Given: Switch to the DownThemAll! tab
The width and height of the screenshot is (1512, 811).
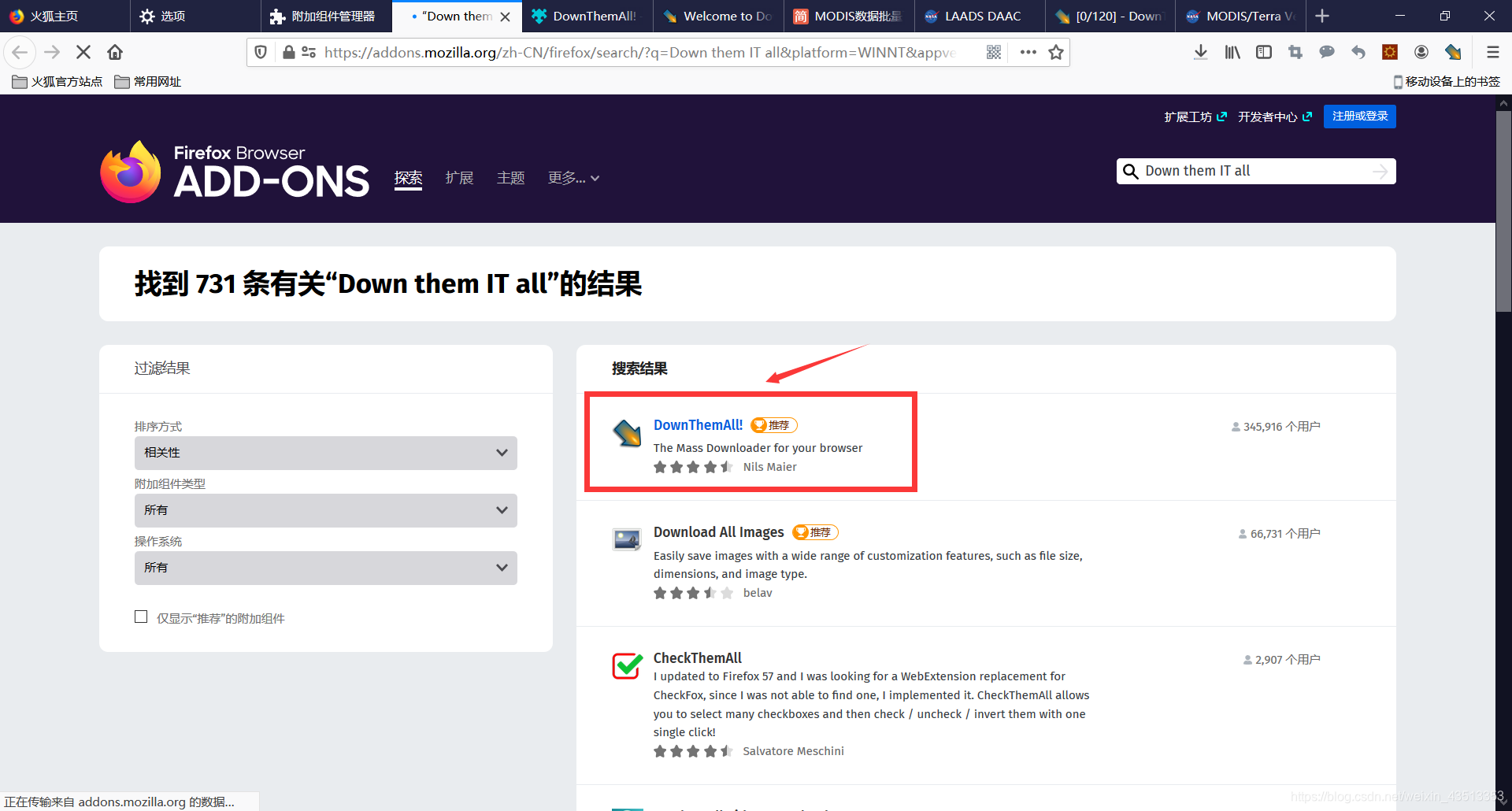Looking at the screenshot, I should [x=587, y=16].
